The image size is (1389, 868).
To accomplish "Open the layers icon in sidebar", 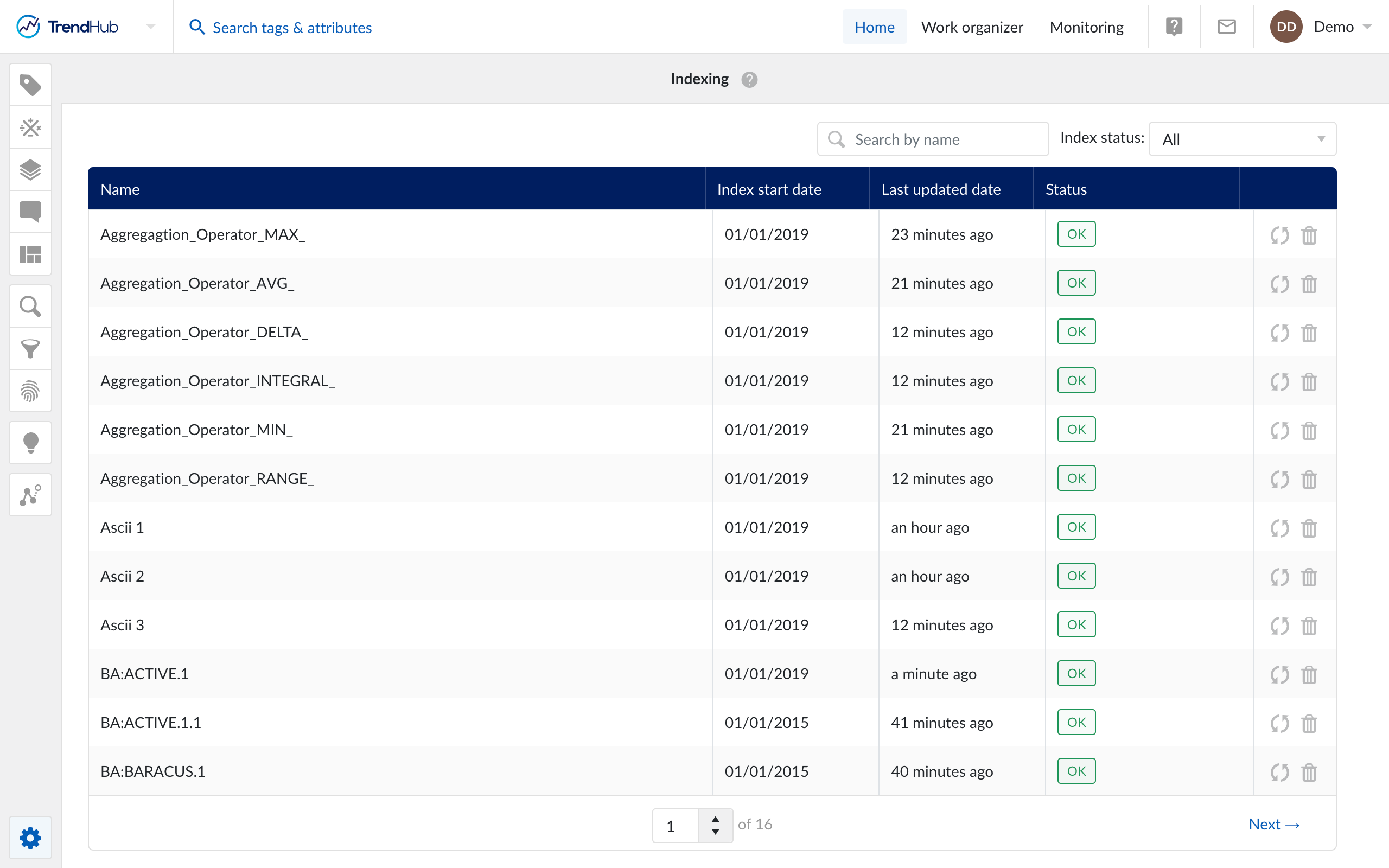I will click(x=30, y=169).
